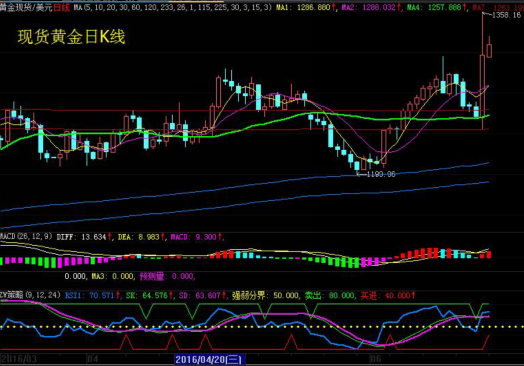Viewport: 524px width, 366px height.
Task: Click the 卖出 80.000 sell threshold label
Action: 330,295
